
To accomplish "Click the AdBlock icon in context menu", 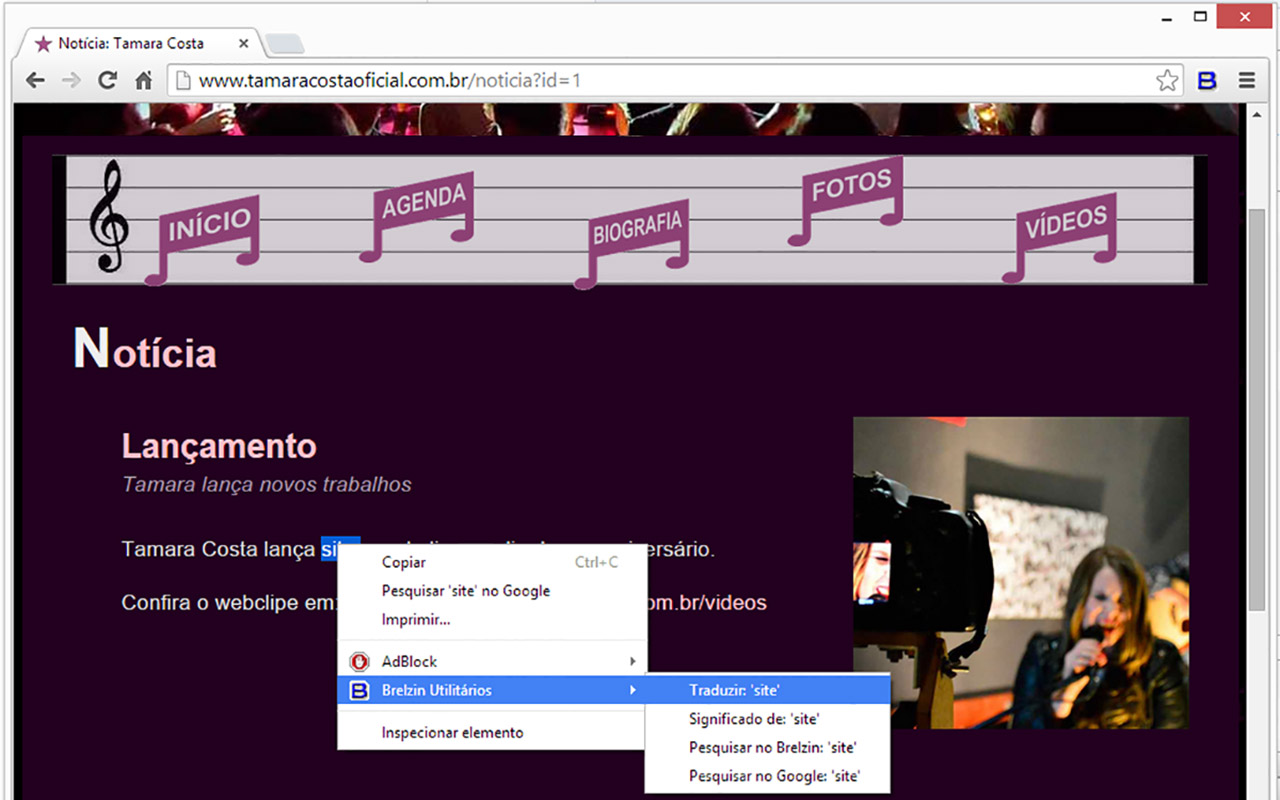I will click(x=359, y=661).
